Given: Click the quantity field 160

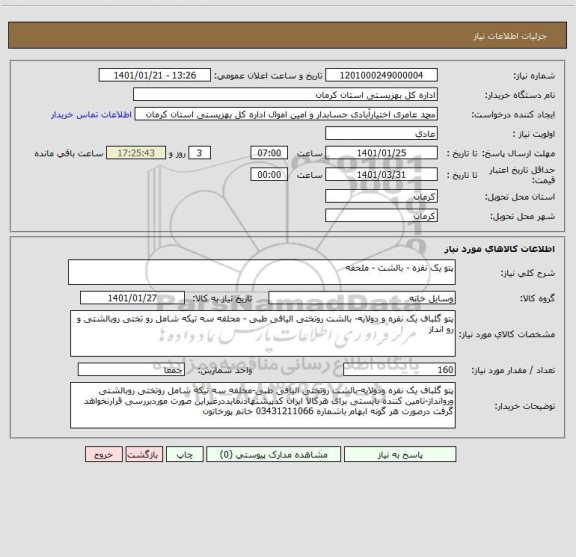Looking at the screenshot, I should (x=399, y=370).
